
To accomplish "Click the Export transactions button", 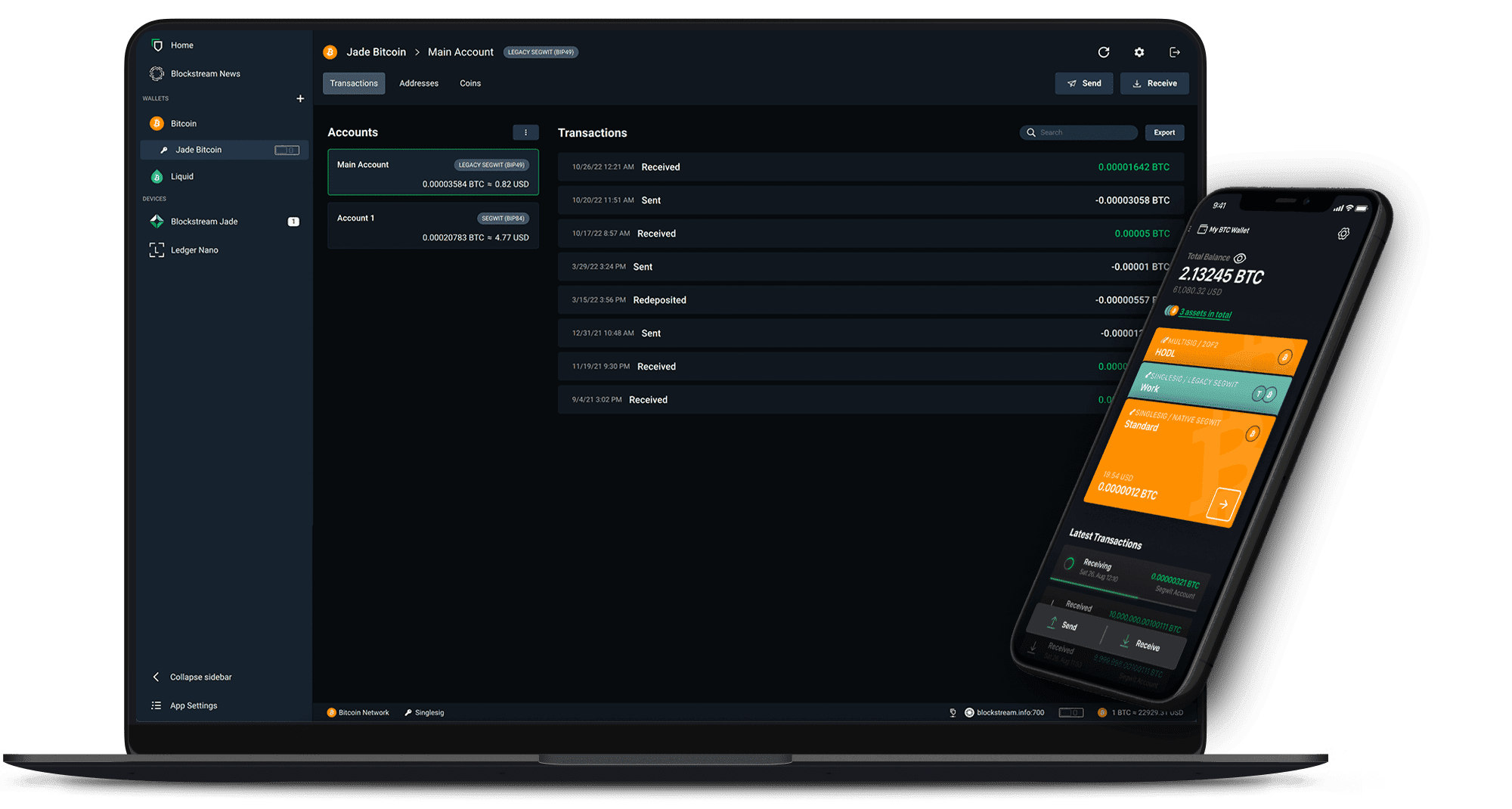I will pyautogui.click(x=1163, y=133).
